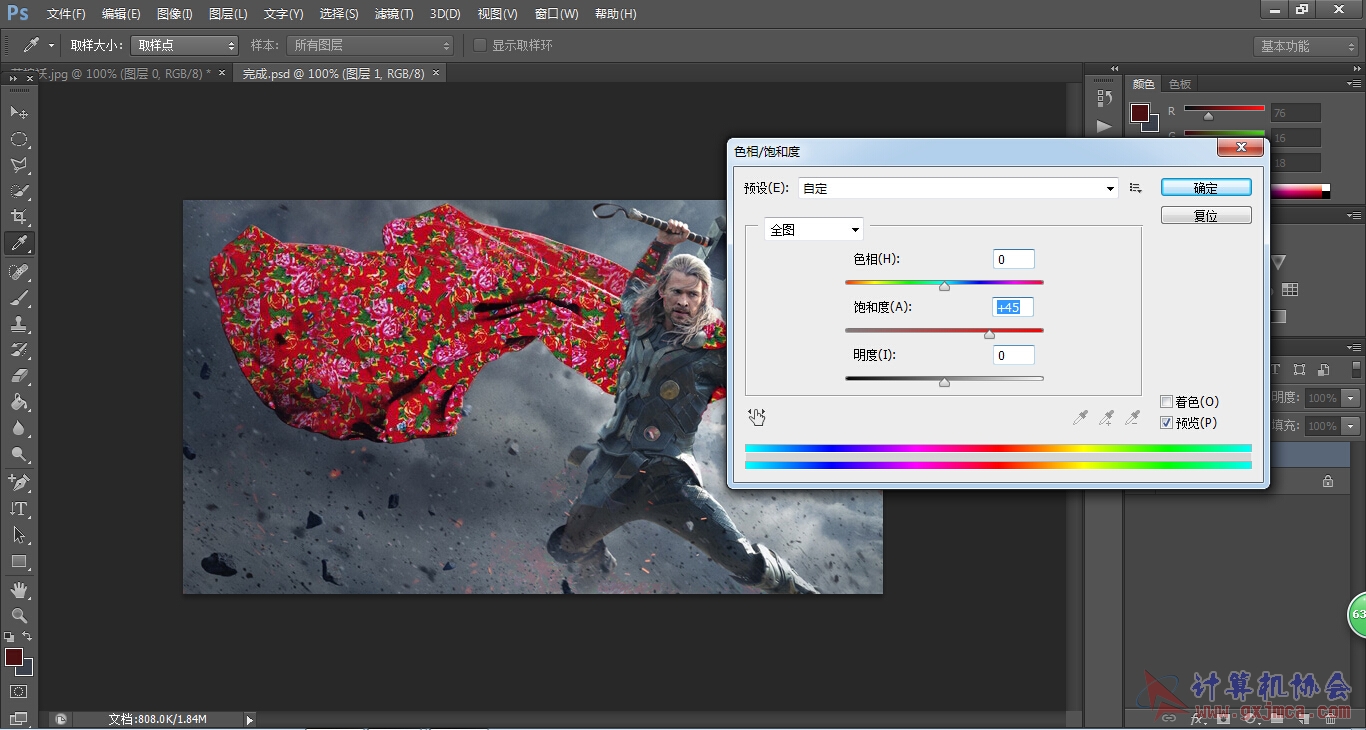
Task: Swap foreground and background colors
Action: (x=27, y=636)
